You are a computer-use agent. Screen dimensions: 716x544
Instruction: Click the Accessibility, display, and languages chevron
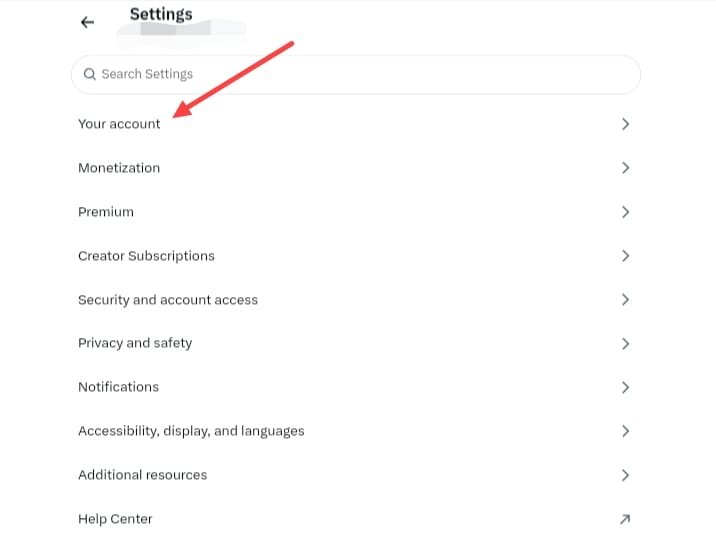(x=626, y=431)
